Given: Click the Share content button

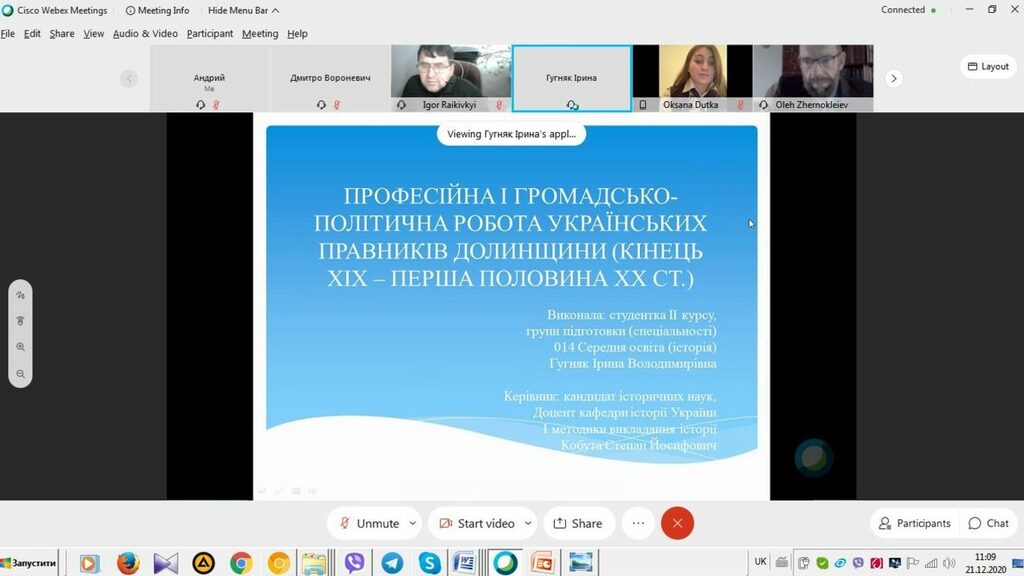Looking at the screenshot, I should [x=578, y=523].
